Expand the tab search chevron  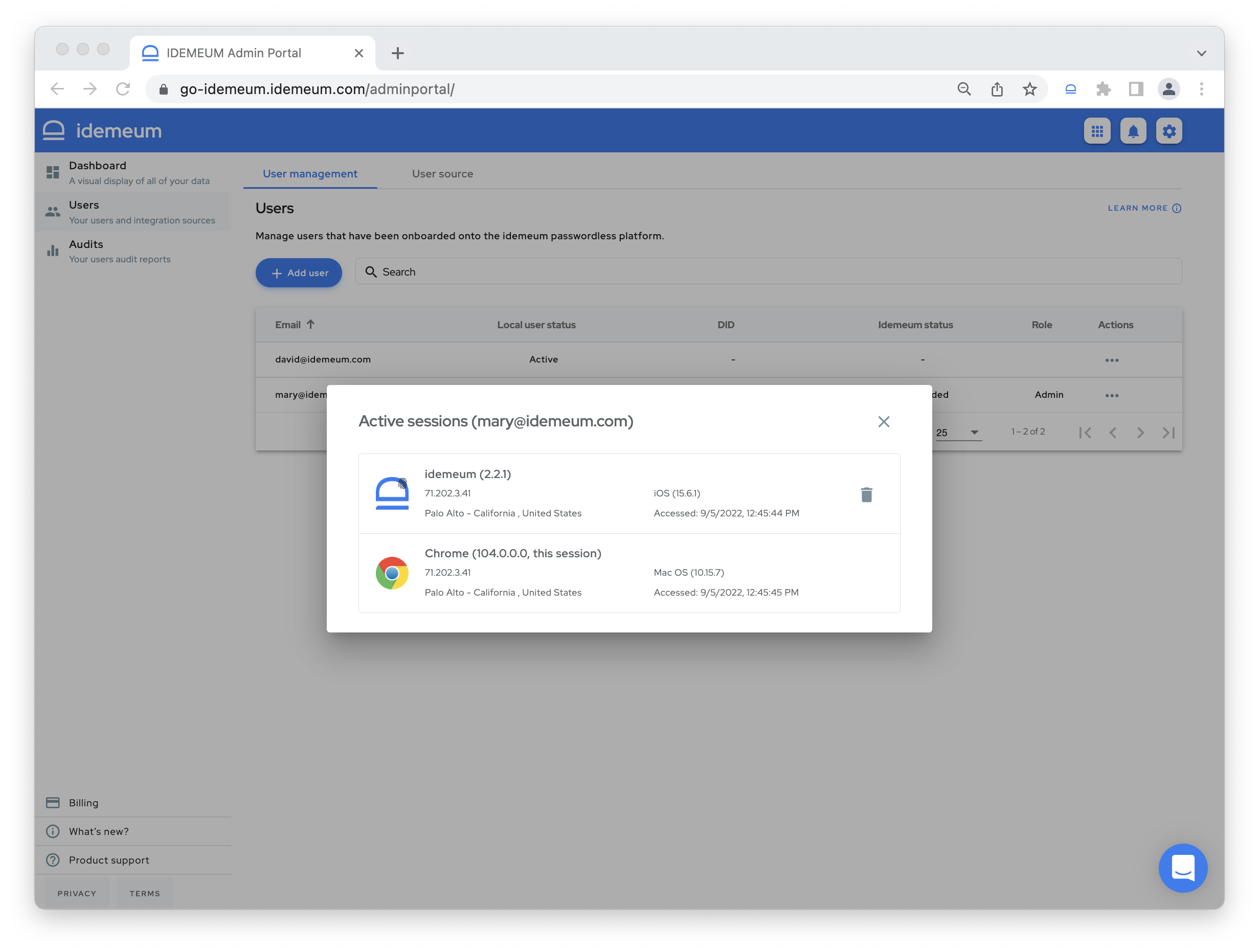click(1201, 53)
